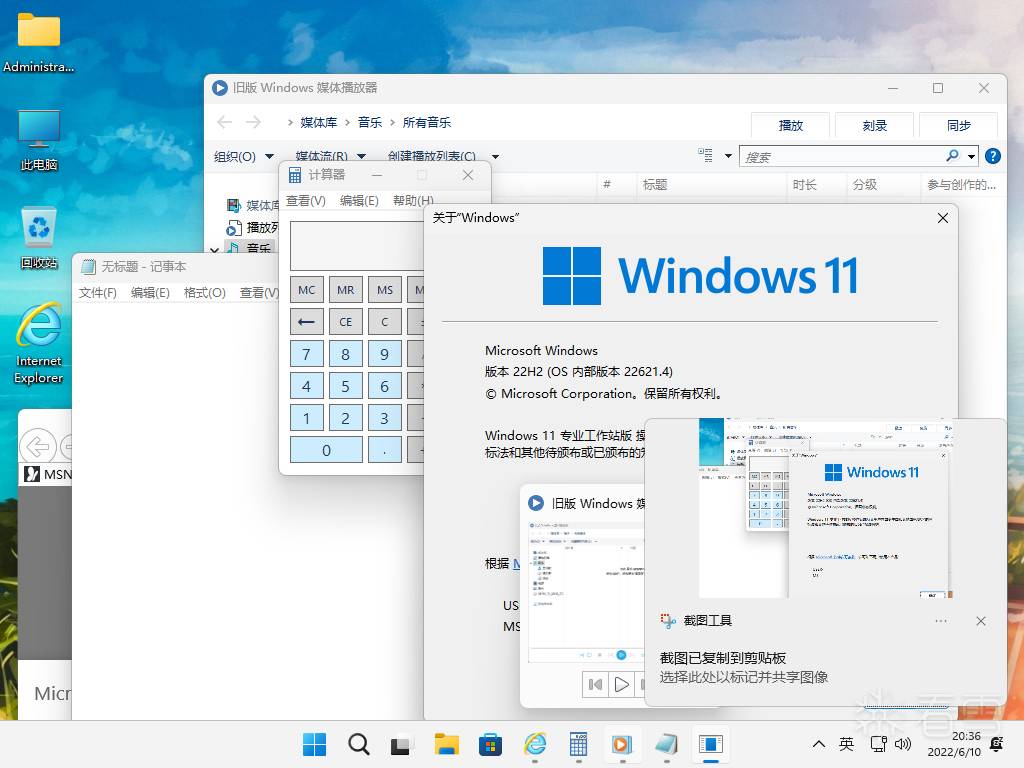
Task: Go forward in Media Player navigation
Action: 253,122
